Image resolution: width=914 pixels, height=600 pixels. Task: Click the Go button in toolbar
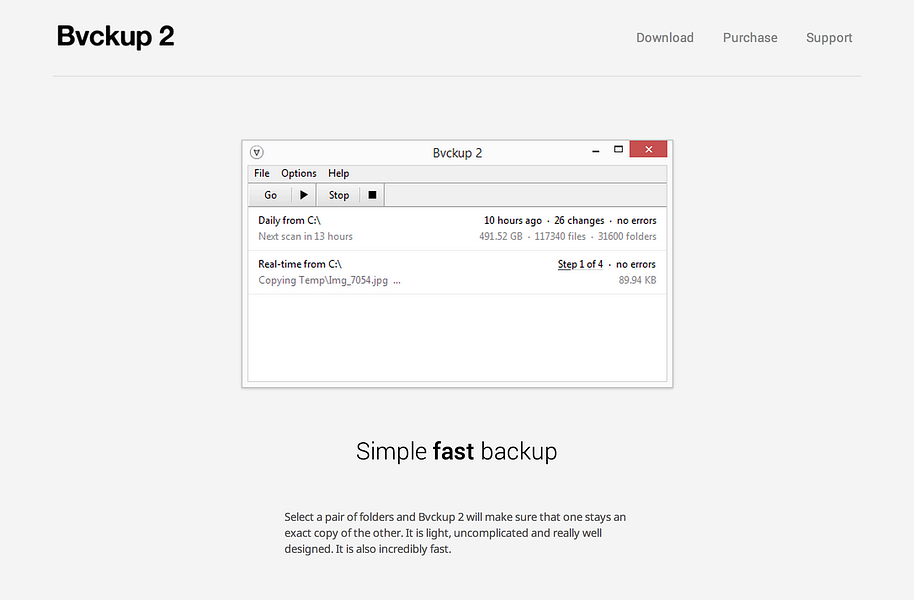(270, 195)
